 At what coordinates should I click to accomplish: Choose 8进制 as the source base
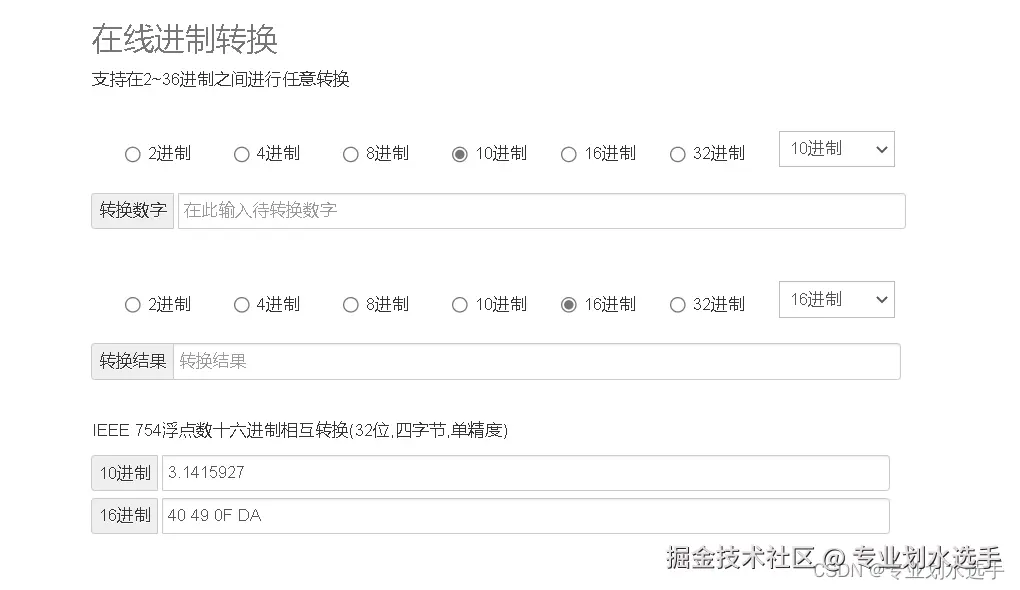point(351,154)
